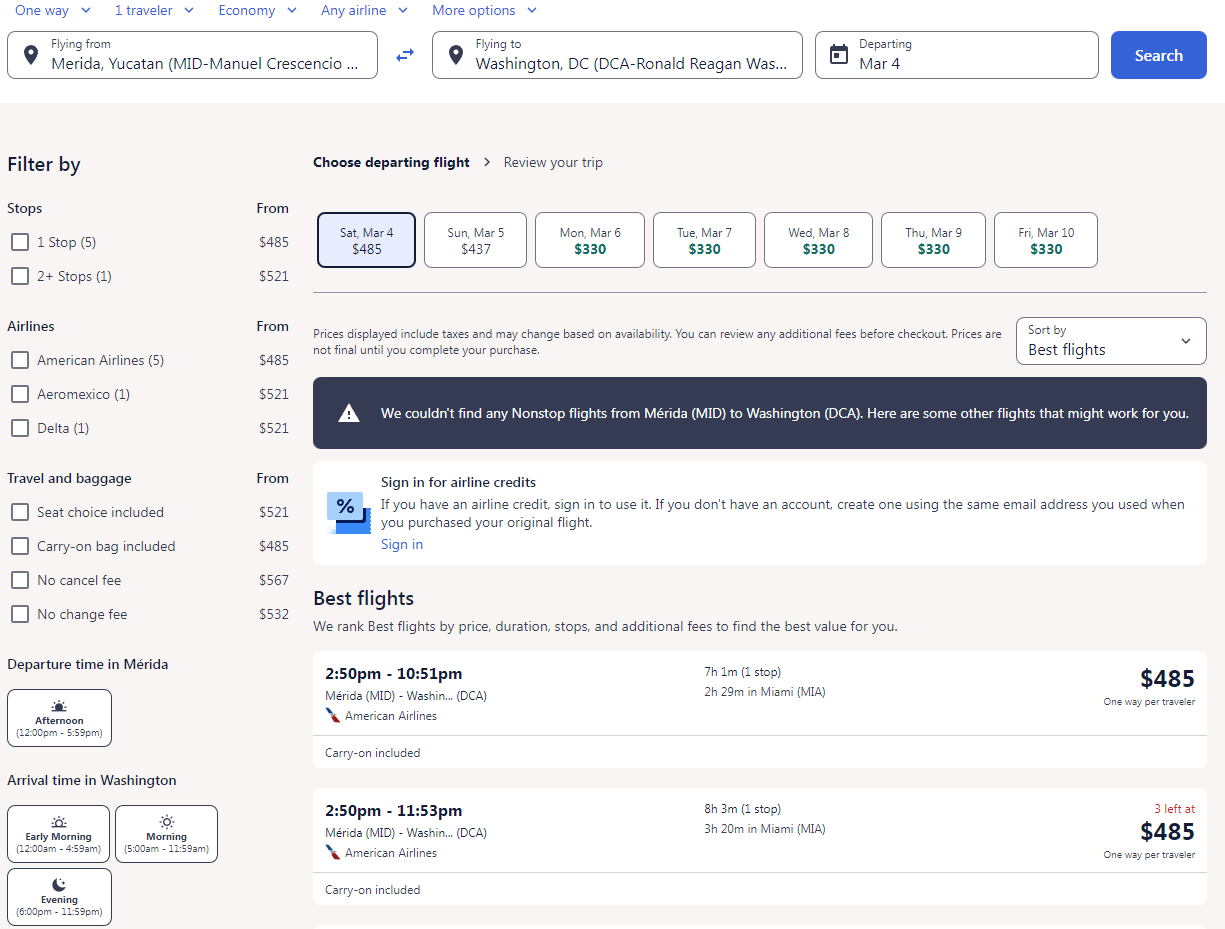Click $485 price on the 7h 1m flight
The height and width of the screenshot is (929, 1225).
point(1167,679)
